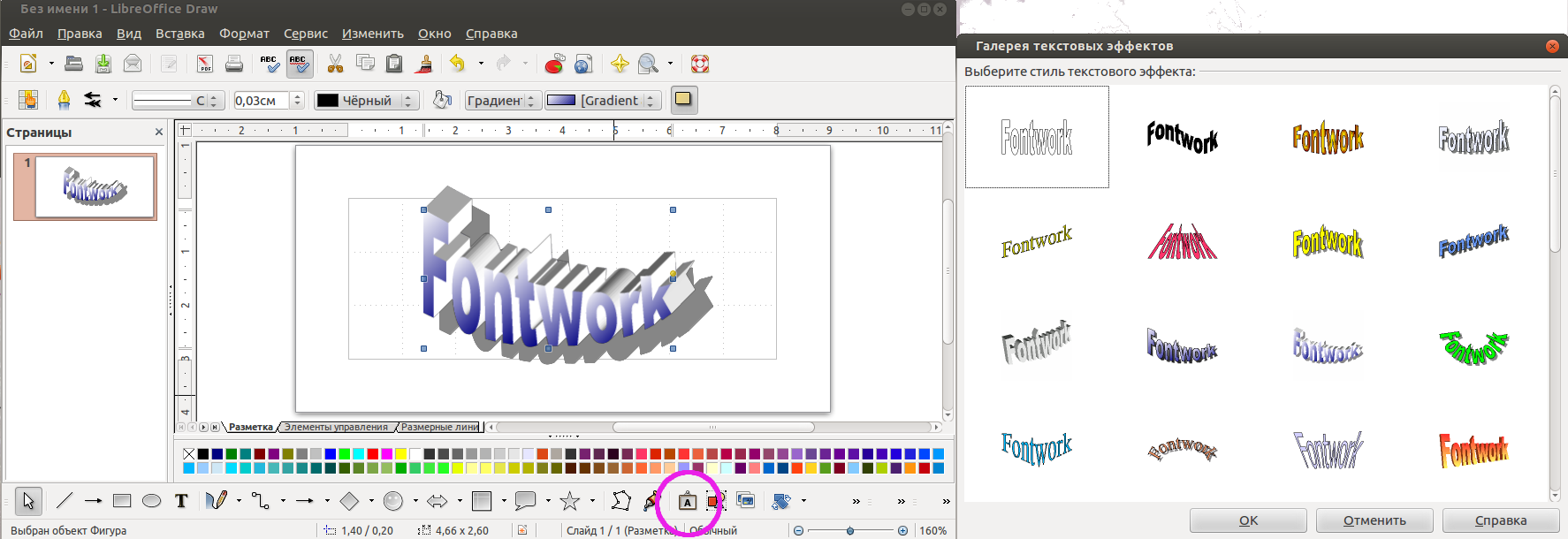Click the Undo arrow icon

point(458,64)
